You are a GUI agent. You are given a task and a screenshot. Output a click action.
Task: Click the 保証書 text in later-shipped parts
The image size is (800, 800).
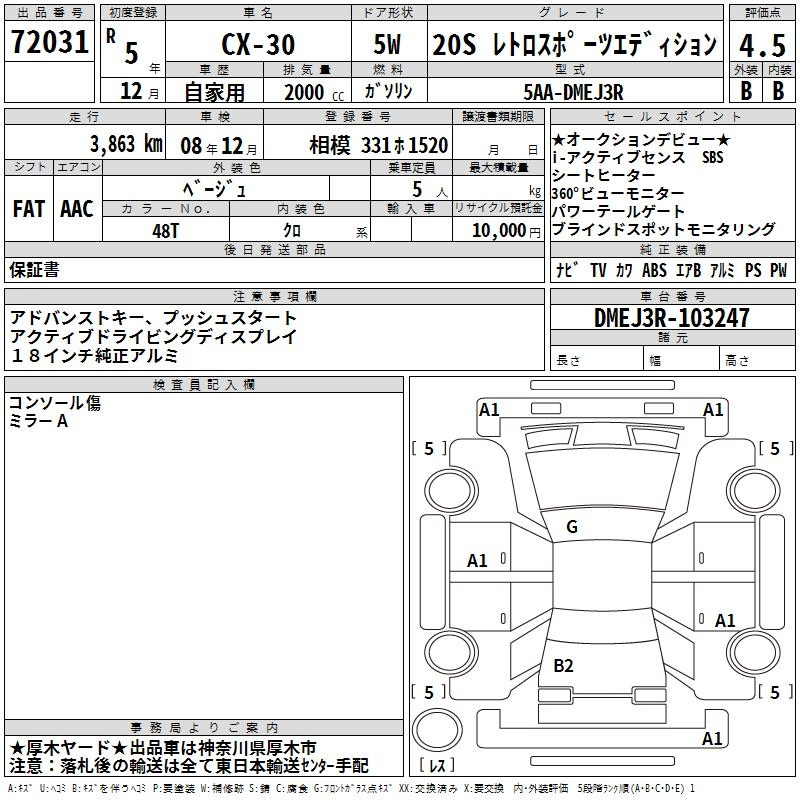(x=34, y=270)
